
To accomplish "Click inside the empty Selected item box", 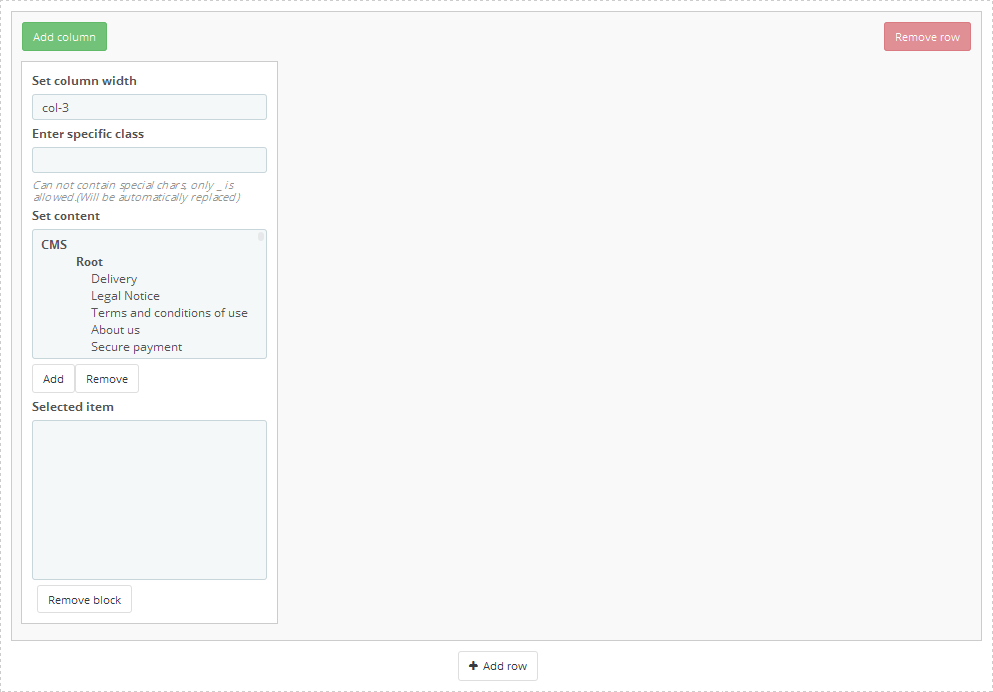I will coord(149,499).
